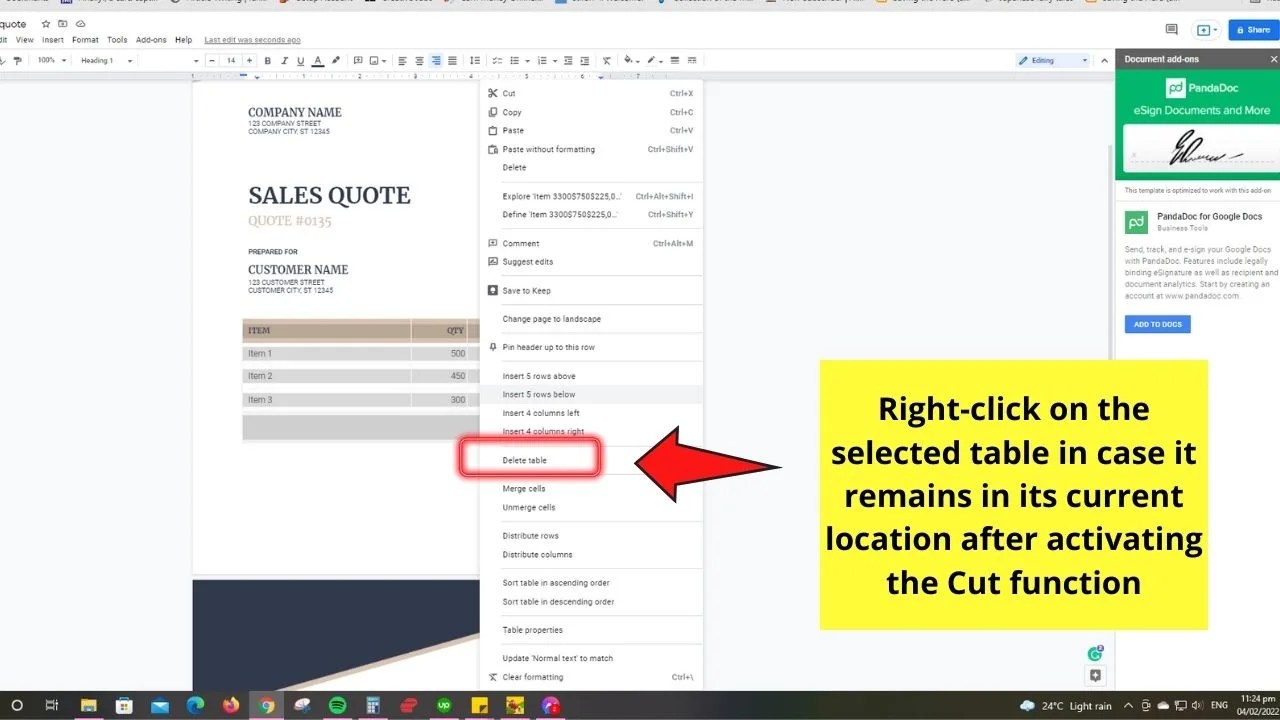Open the Add-ons menu
The height and width of the screenshot is (720, 1280).
click(151, 39)
